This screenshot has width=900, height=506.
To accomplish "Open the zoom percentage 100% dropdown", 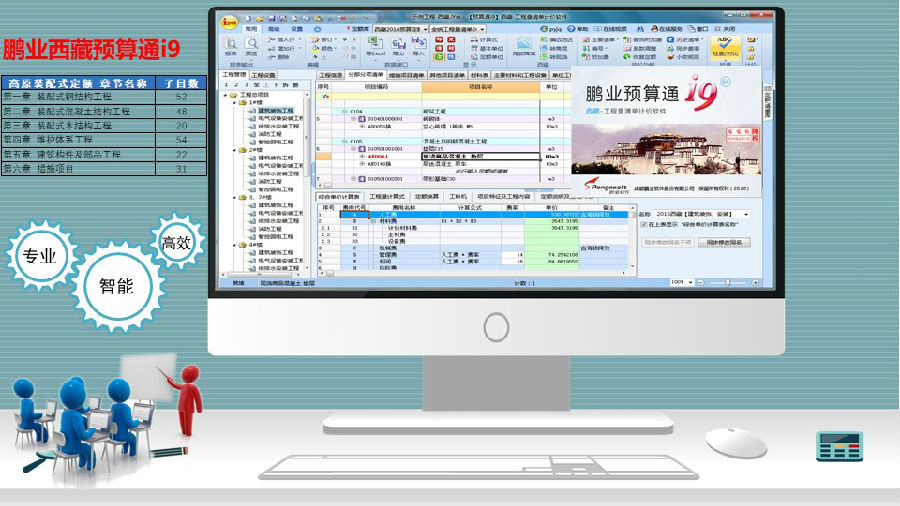I will 689,283.
